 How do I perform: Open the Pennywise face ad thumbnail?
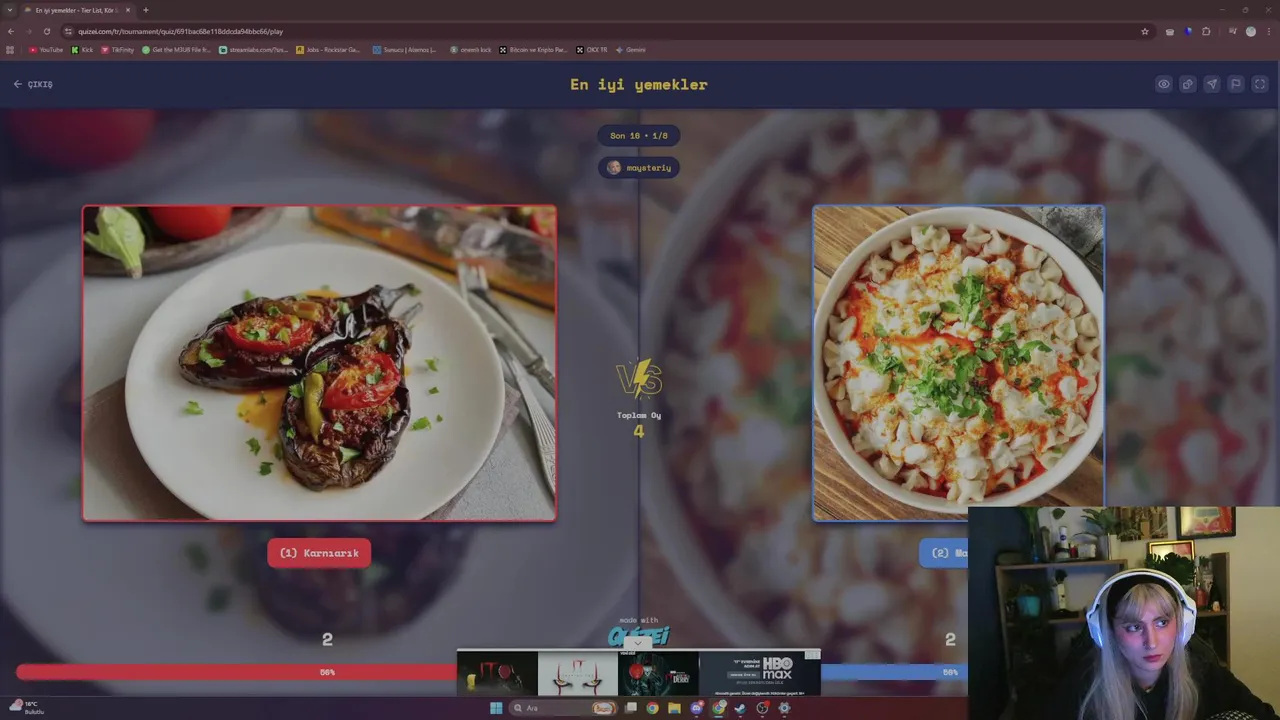578,673
